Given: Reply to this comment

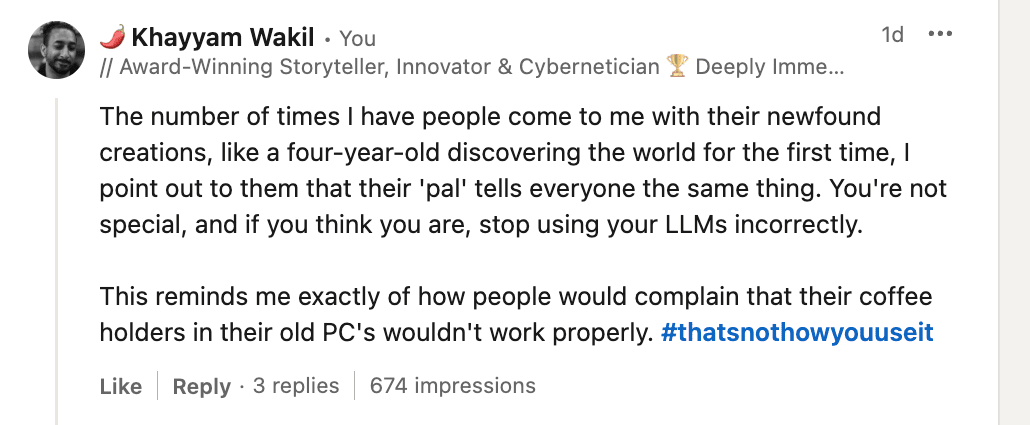Looking at the screenshot, I should (x=201, y=386).
